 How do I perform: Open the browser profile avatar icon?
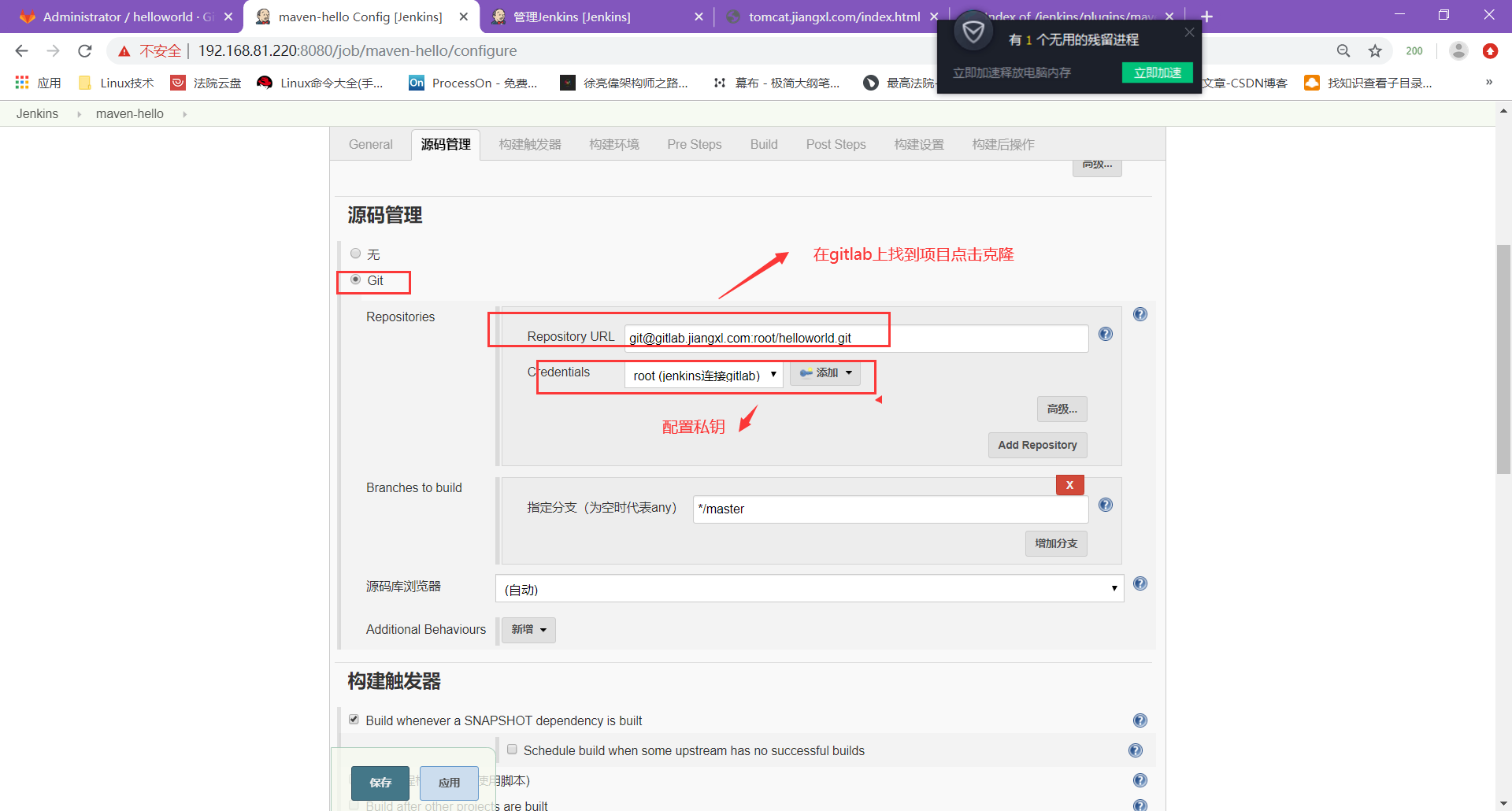[x=1458, y=51]
